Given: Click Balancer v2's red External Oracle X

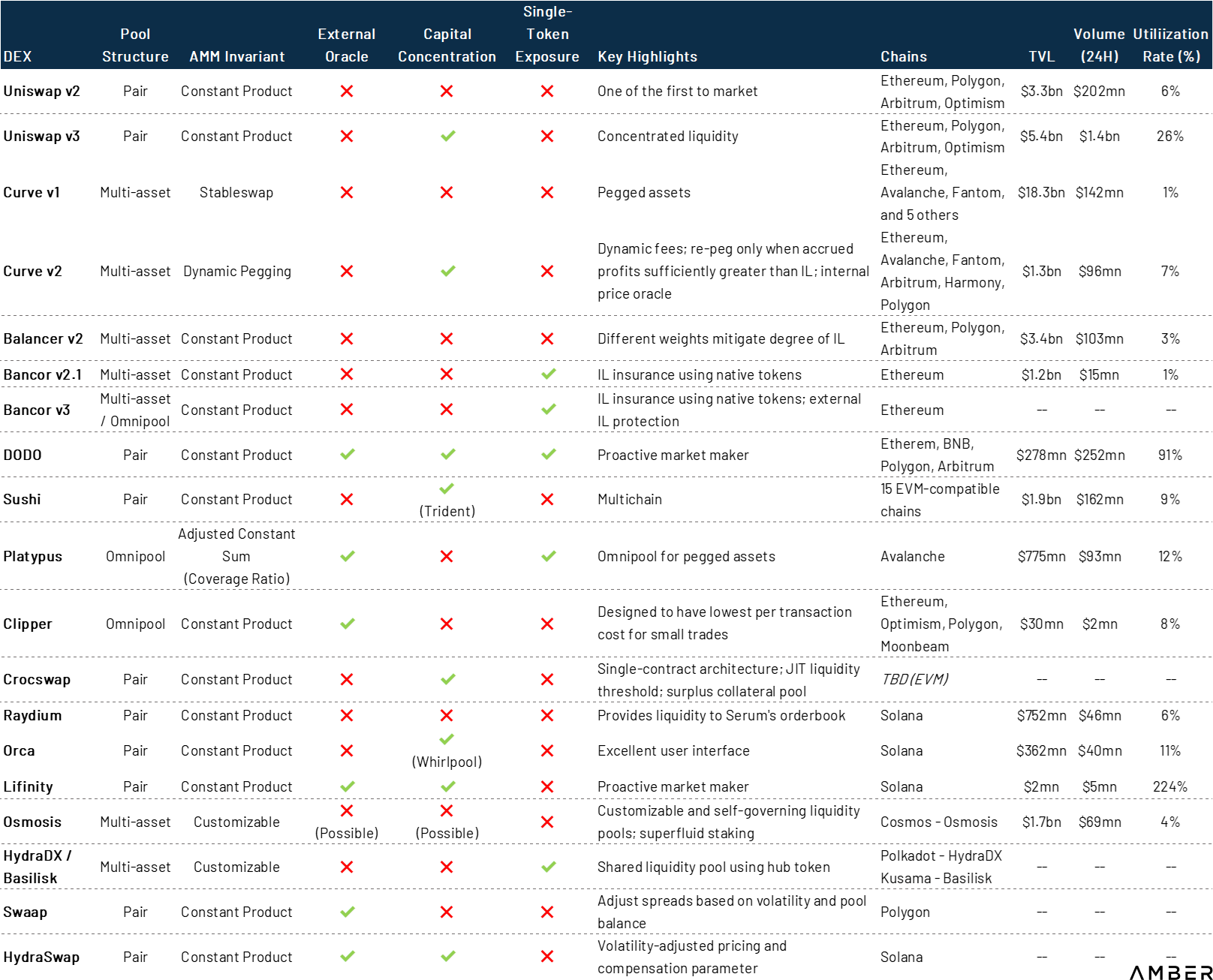Looking at the screenshot, I should (347, 338).
